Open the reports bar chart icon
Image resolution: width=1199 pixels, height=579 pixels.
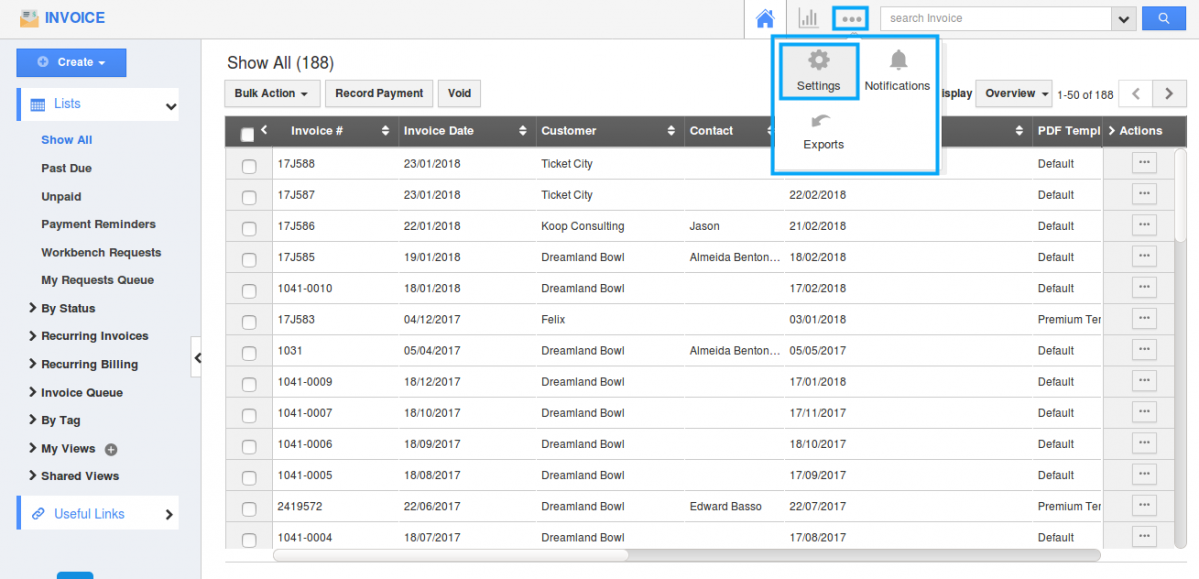click(807, 18)
